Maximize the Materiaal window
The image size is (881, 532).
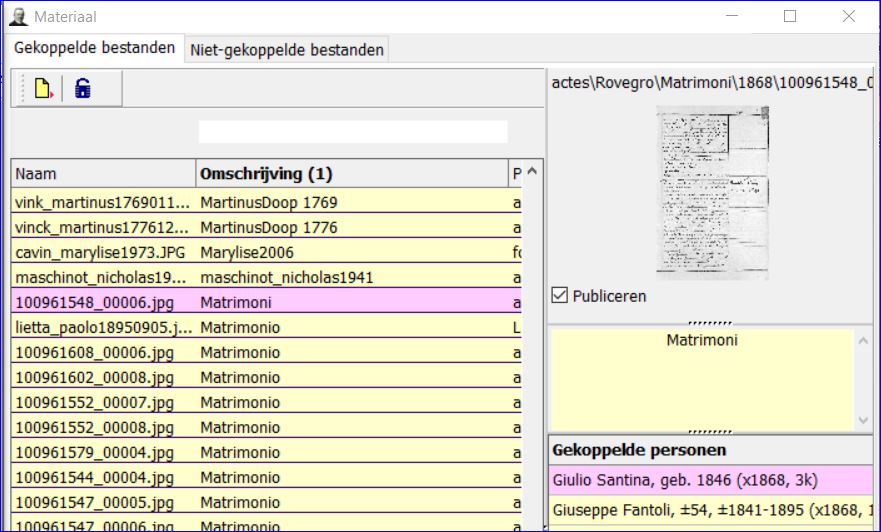point(790,16)
